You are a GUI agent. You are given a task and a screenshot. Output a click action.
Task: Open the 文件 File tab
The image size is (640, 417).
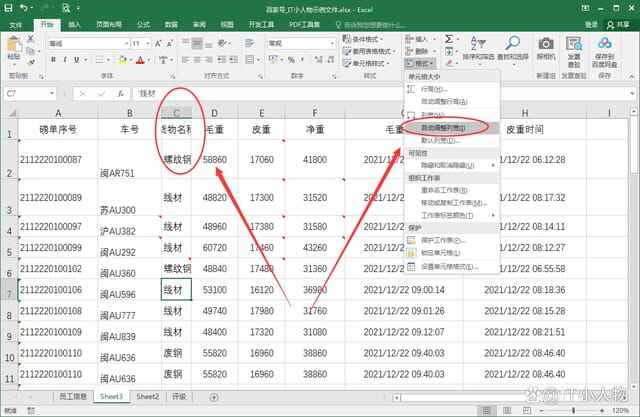[x=16, y=25]
